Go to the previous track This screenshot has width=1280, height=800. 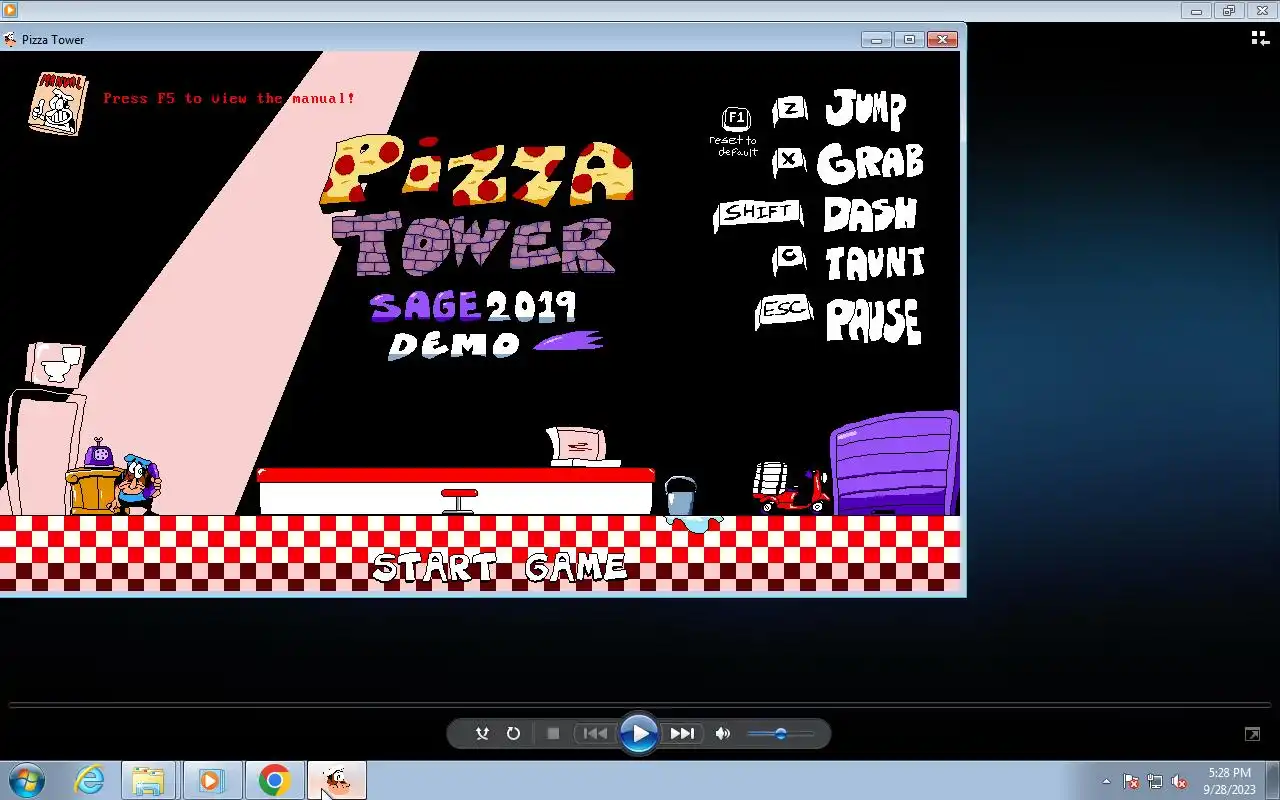point(595,734)
